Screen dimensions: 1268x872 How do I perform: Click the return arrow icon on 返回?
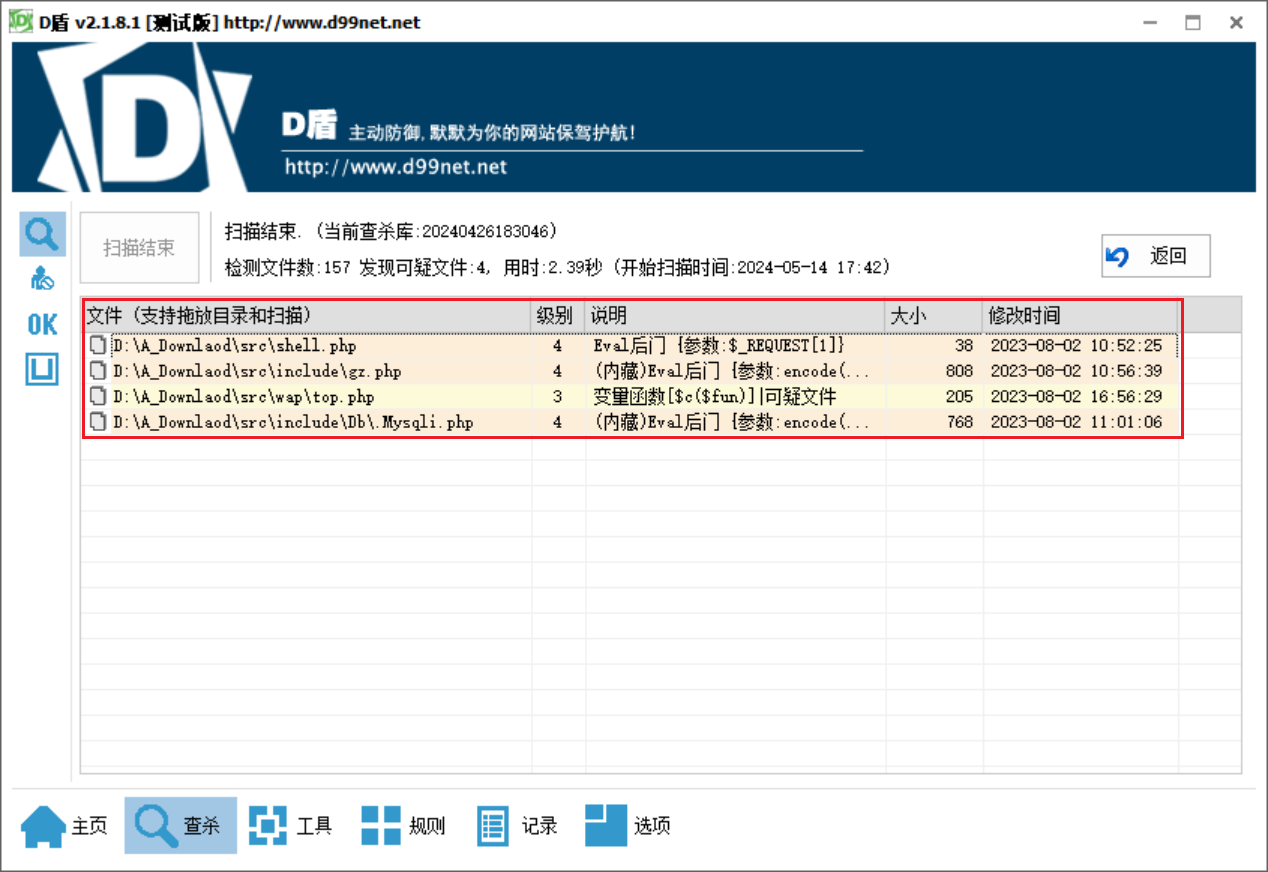point(1118,257)
